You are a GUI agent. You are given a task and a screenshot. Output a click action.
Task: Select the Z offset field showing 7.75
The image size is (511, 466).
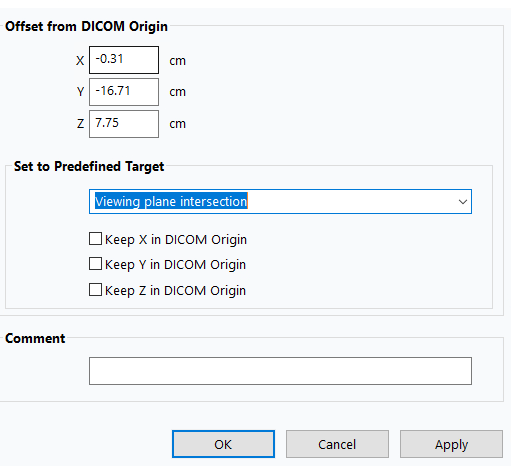124,124
